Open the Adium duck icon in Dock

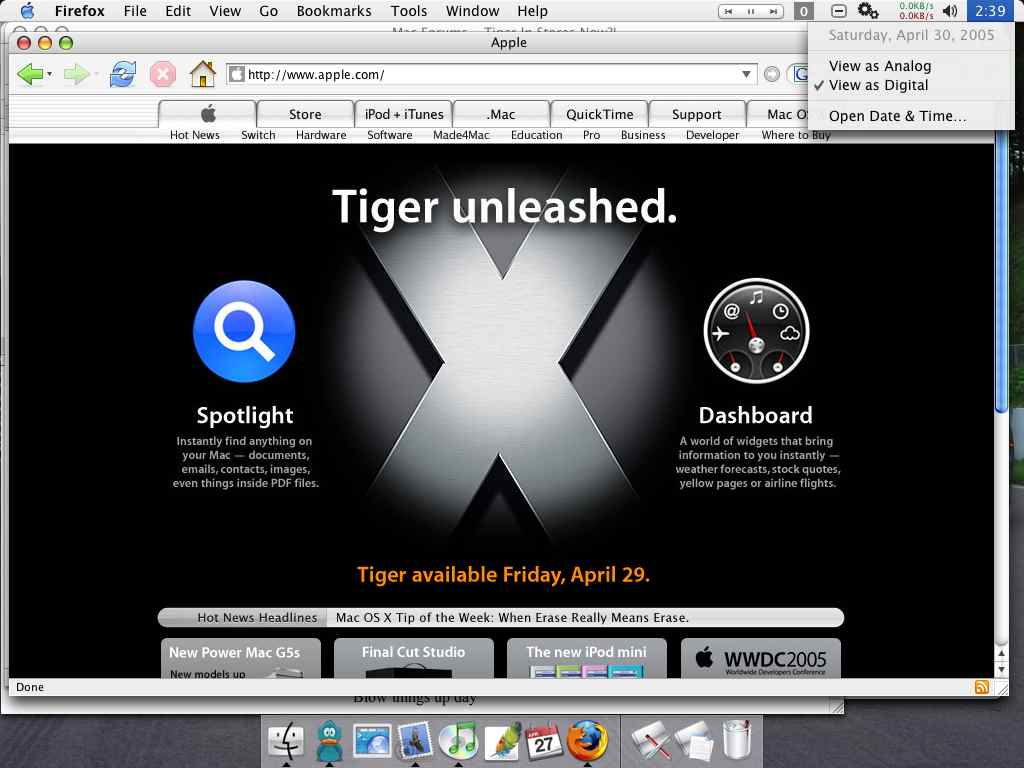click(x=329, y=741)
